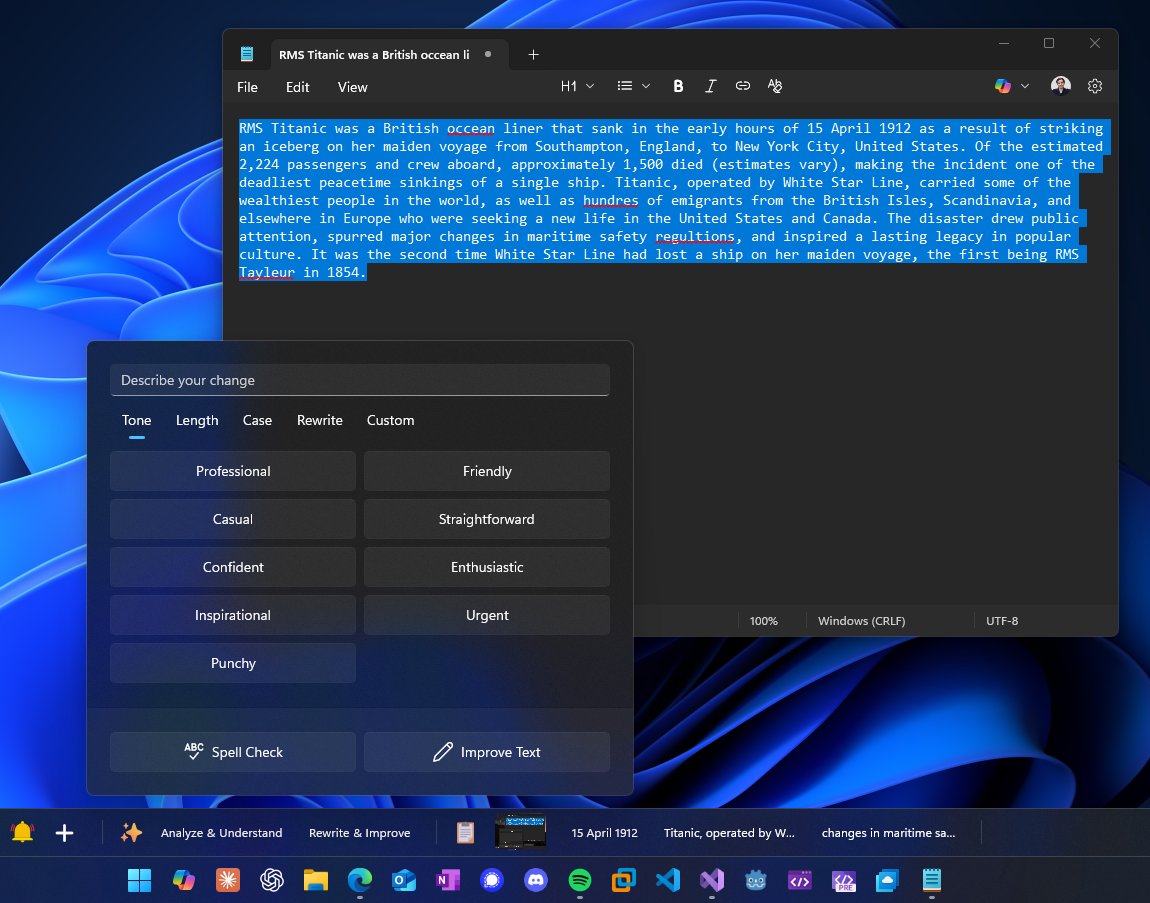The width and height of the screenshot is (1150, 903).
Task: Open File Explorer from the taskbar
Action: pos(316,880)
